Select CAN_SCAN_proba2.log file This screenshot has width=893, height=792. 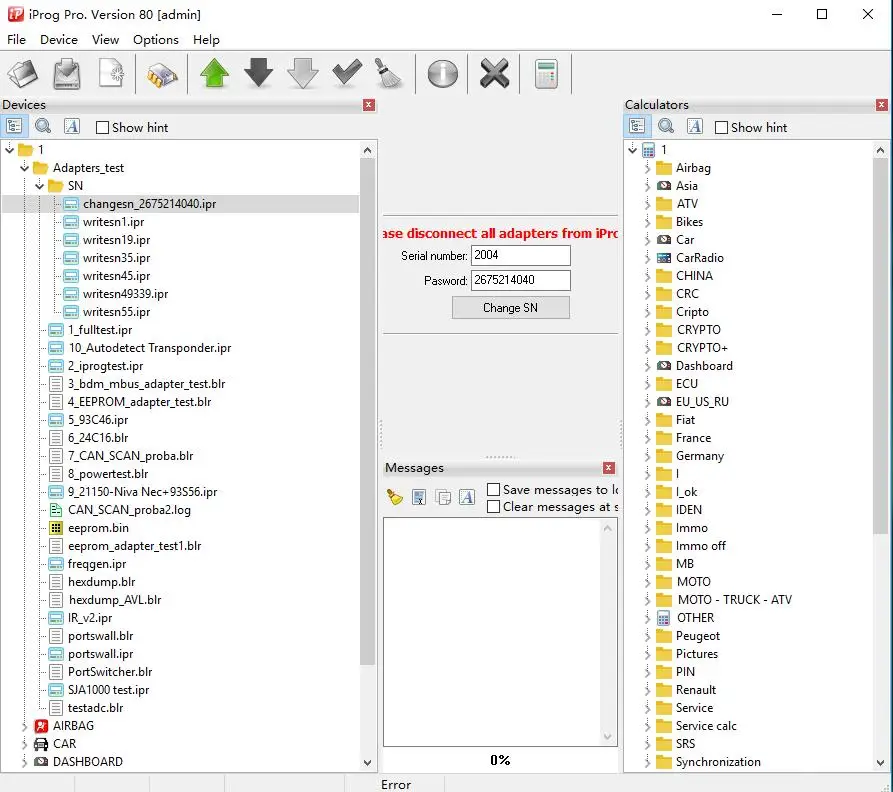pyautogui.click(x=129, y=510)
